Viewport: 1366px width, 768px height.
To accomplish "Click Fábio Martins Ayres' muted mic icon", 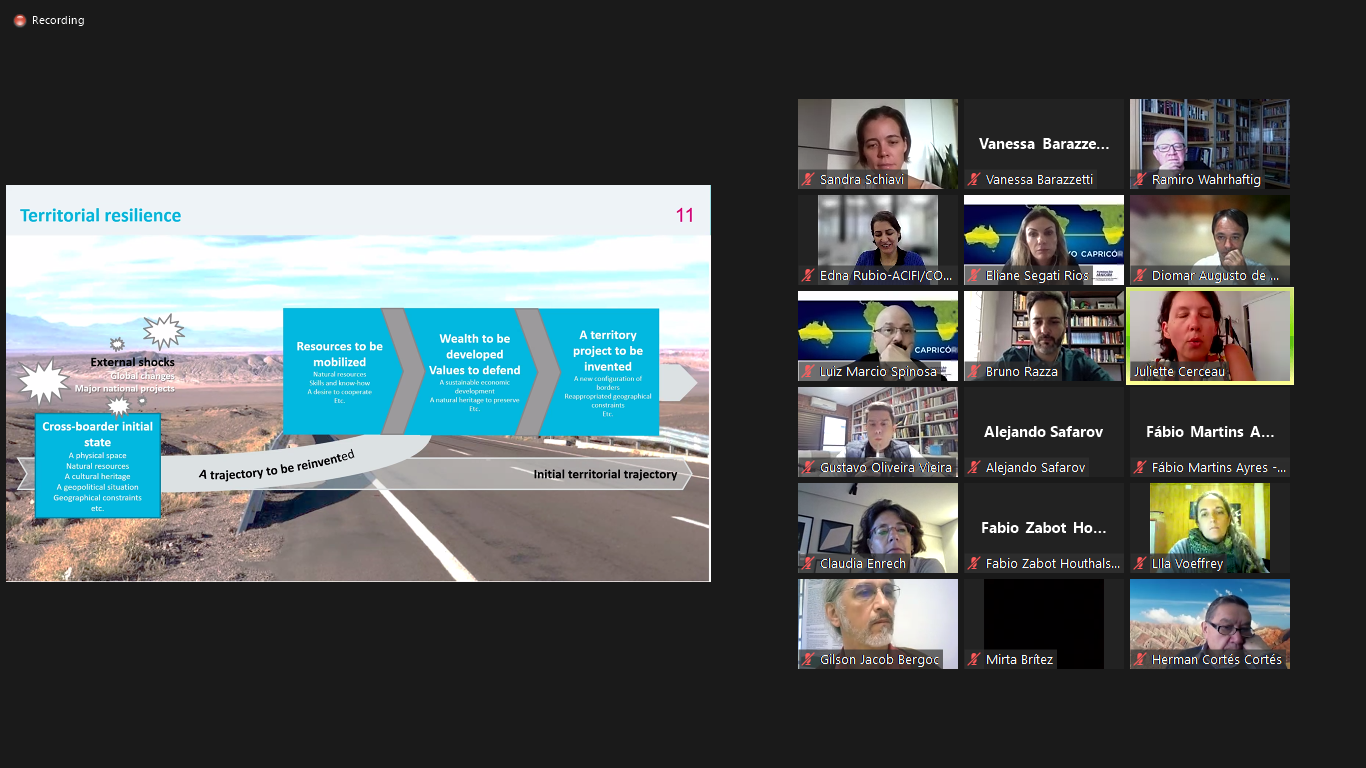I will [x=1140, y=468].
